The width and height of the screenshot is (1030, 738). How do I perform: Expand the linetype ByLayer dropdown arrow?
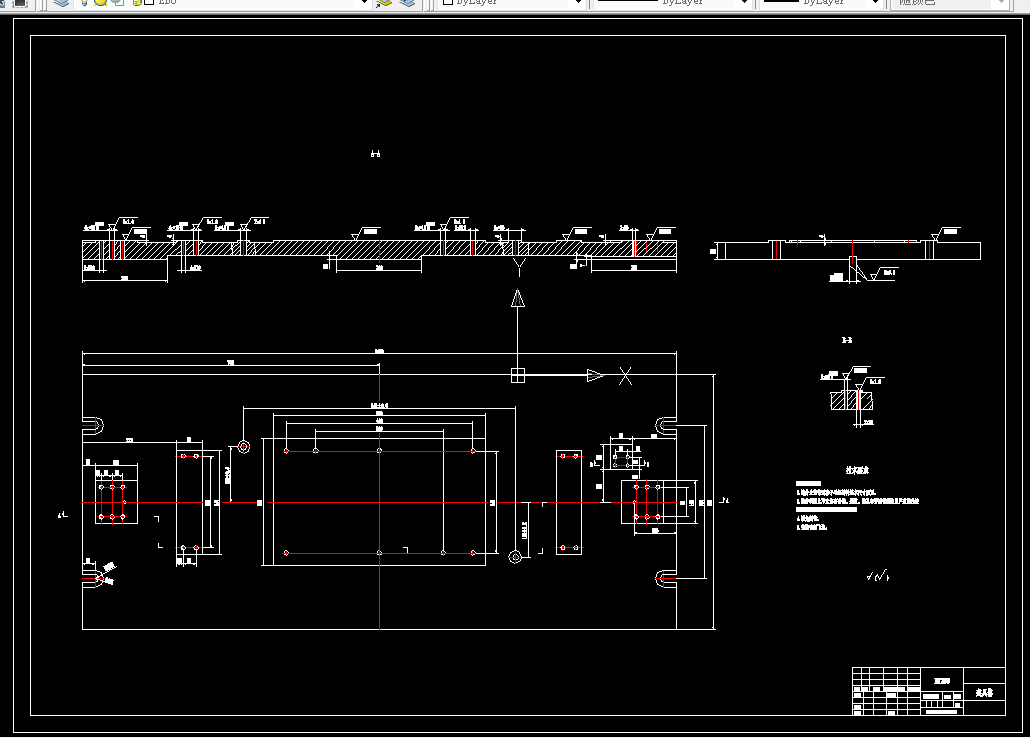(744, 3)
